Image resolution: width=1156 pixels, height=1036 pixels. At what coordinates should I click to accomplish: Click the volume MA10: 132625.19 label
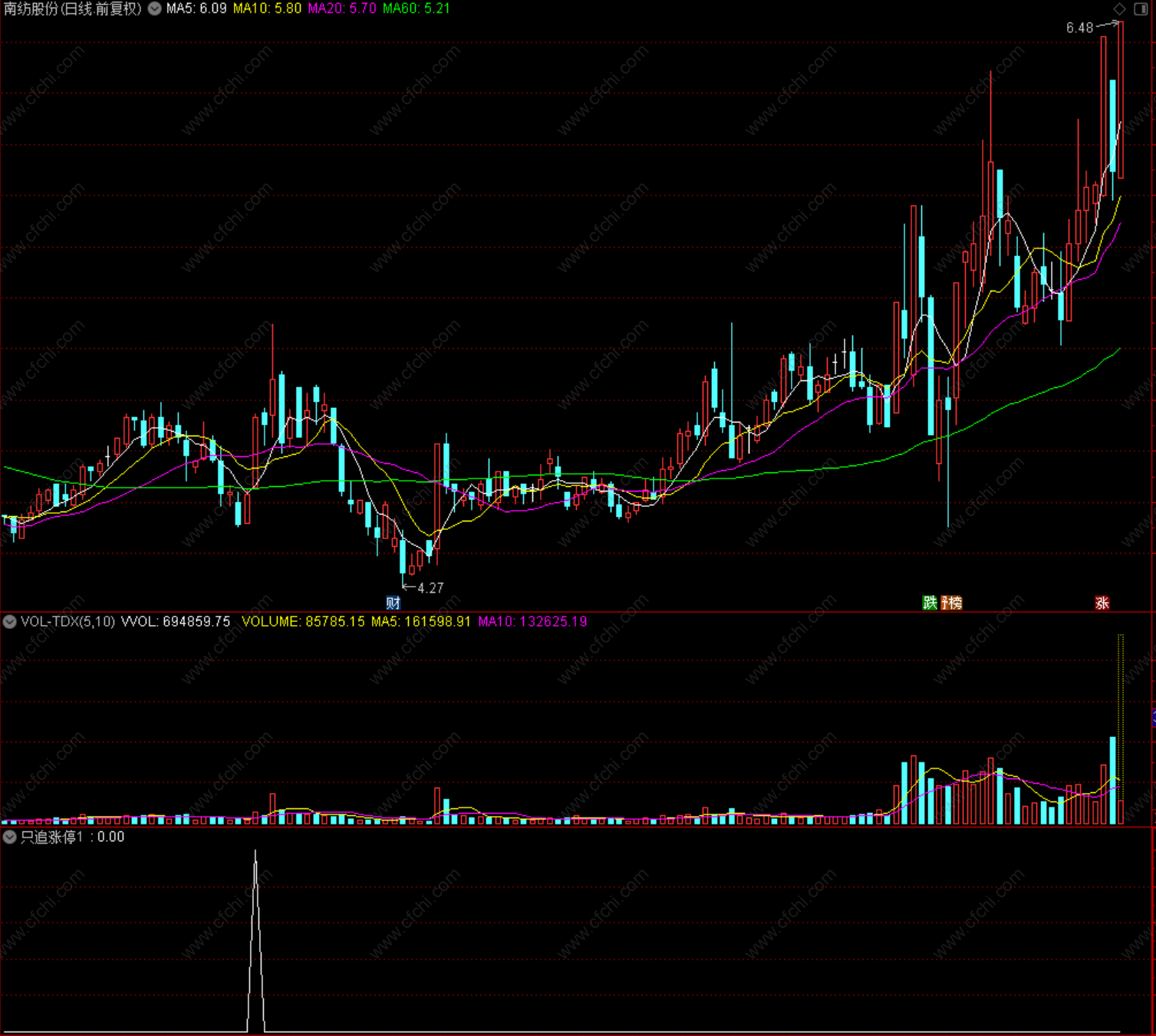(x=532, y=621)
